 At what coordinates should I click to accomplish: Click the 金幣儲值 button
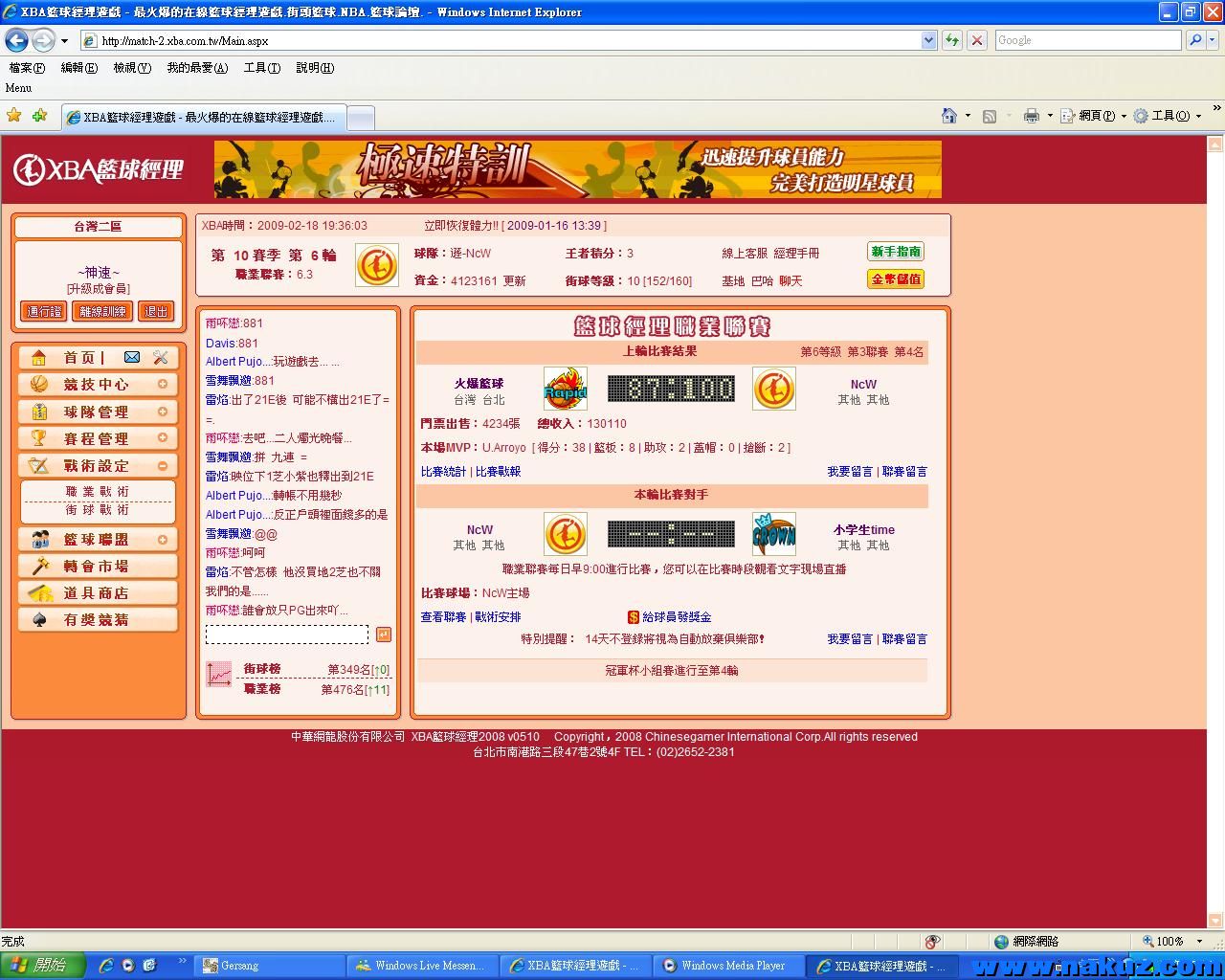pos(896,279)
